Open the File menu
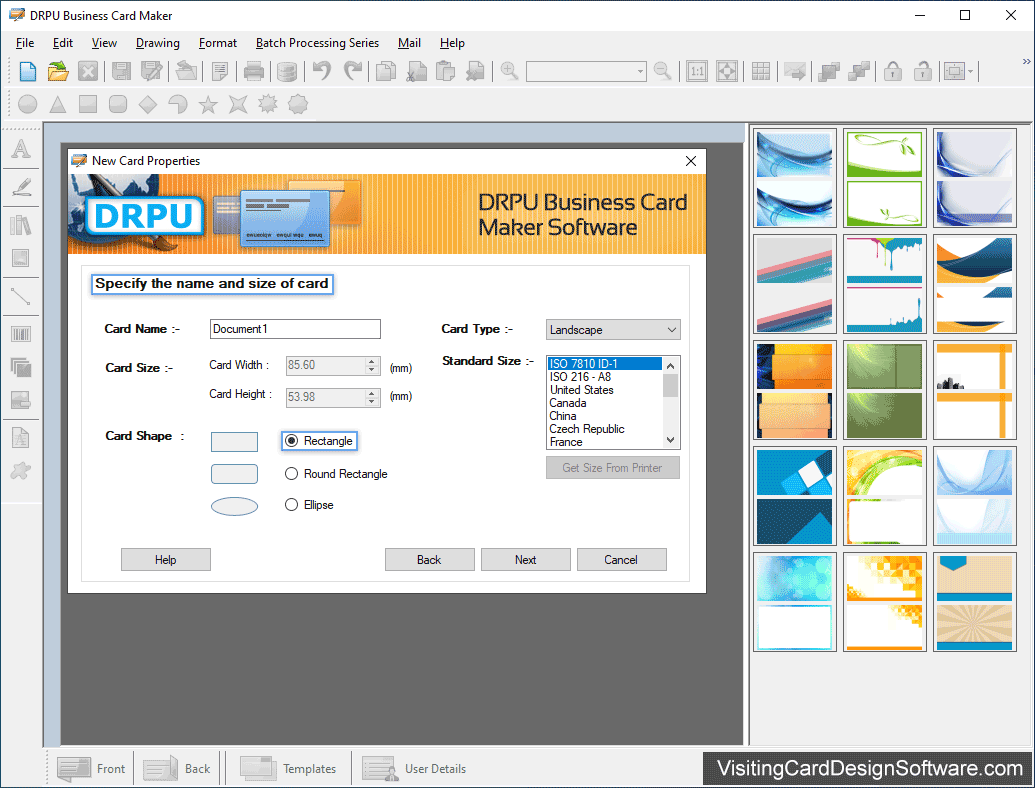This screenshot has width=1035, height=788. click(25, 43)
